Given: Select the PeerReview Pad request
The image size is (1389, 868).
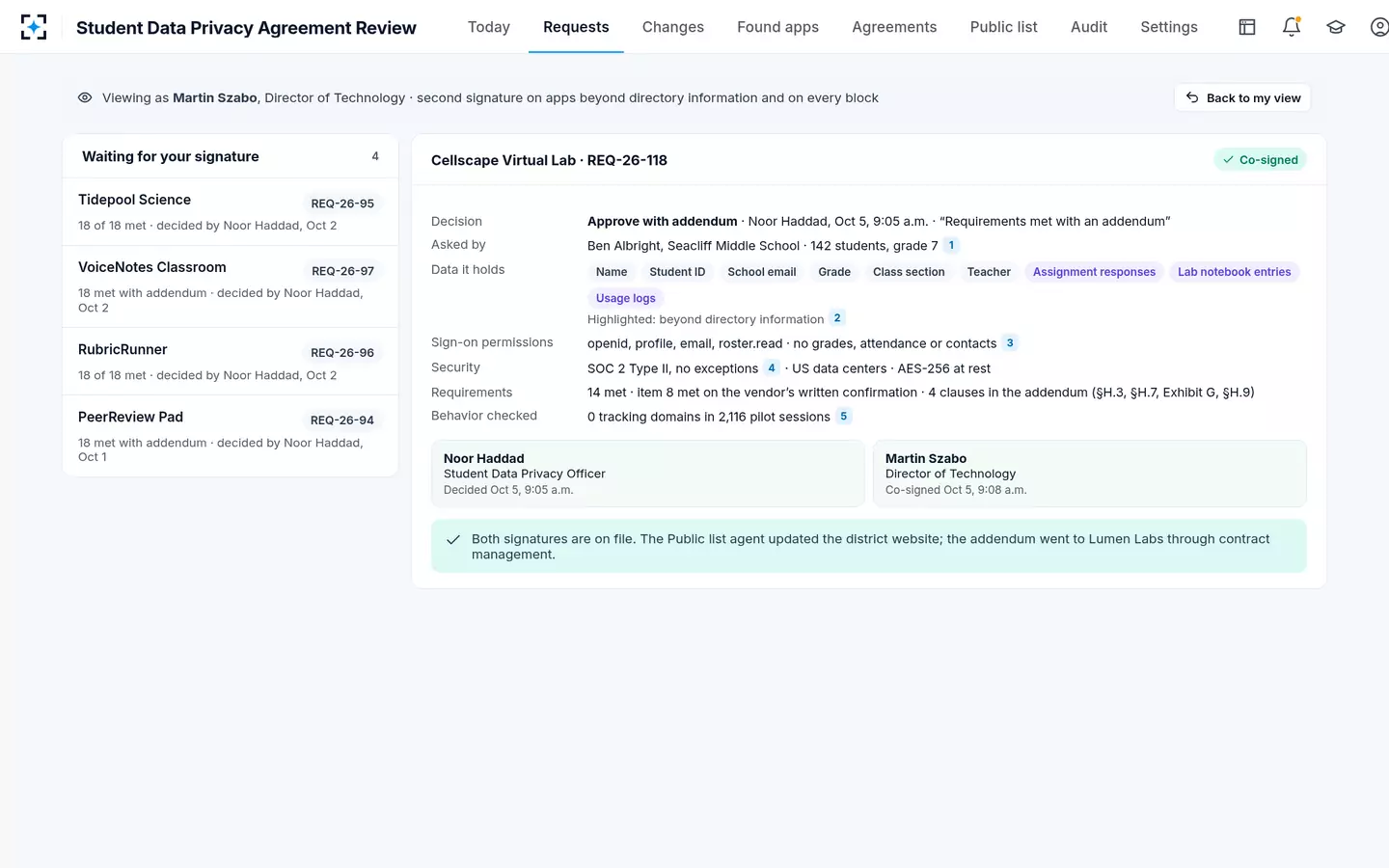Looking at the screenshot, I should 231,436.
